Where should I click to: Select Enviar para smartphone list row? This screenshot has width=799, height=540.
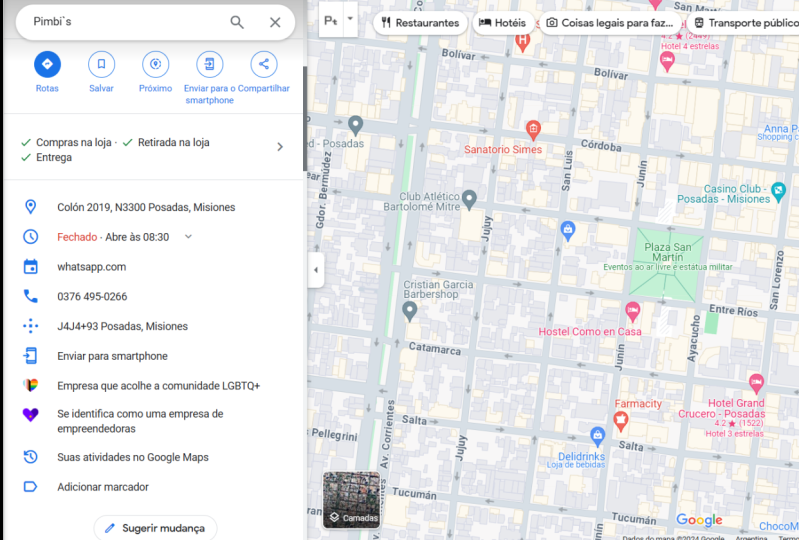click(153, 356)
